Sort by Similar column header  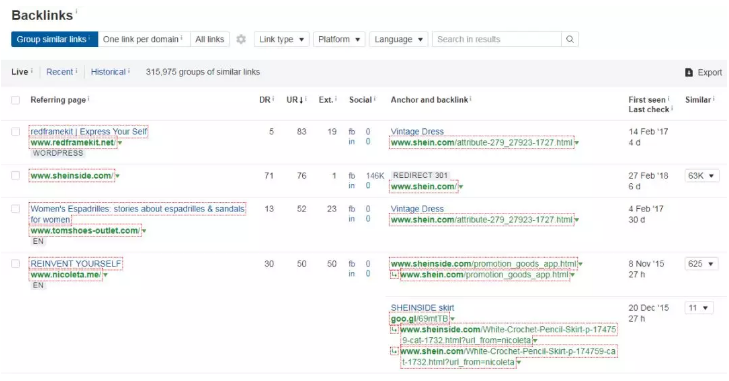click(x=698, y=100)
